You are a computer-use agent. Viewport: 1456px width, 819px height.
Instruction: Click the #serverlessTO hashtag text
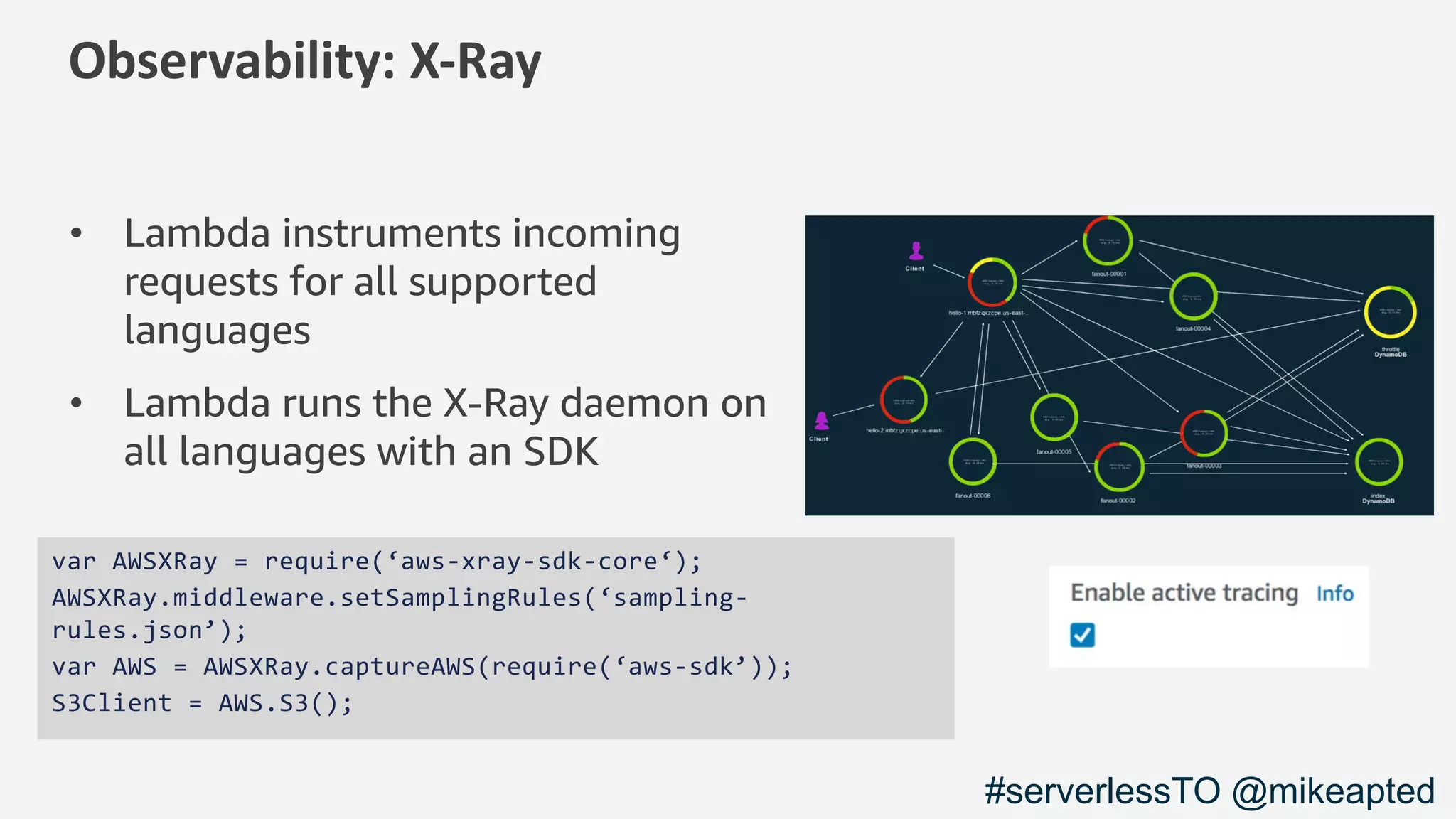point(1102,791)
